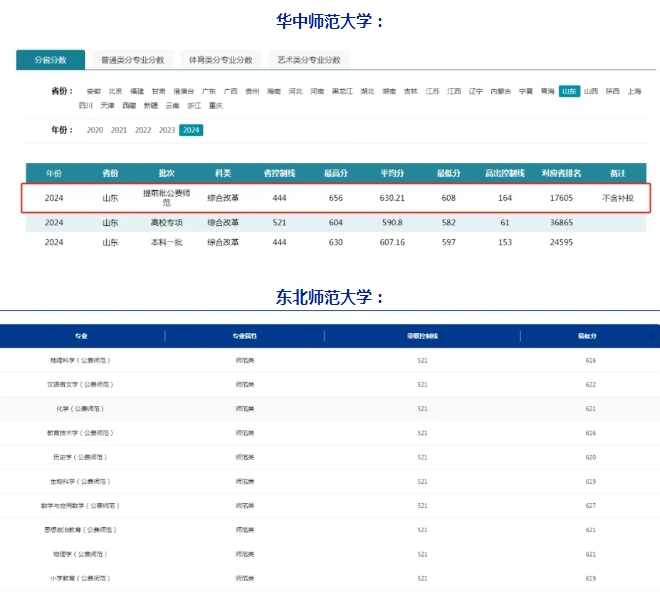Image resolution: width=660 pixels, height=605 pixels.
Task: Click average score 607.16
Action: pos(392,242)
